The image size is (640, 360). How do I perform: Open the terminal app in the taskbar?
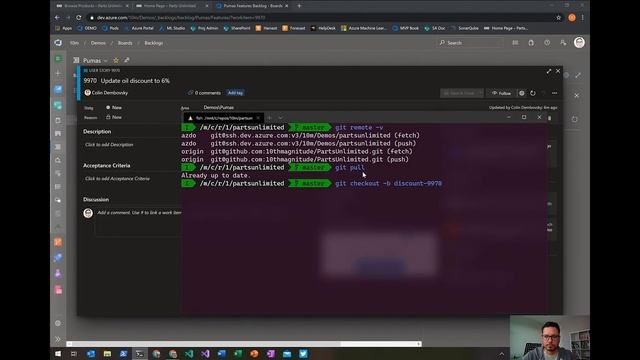click(x=140, y=354)
